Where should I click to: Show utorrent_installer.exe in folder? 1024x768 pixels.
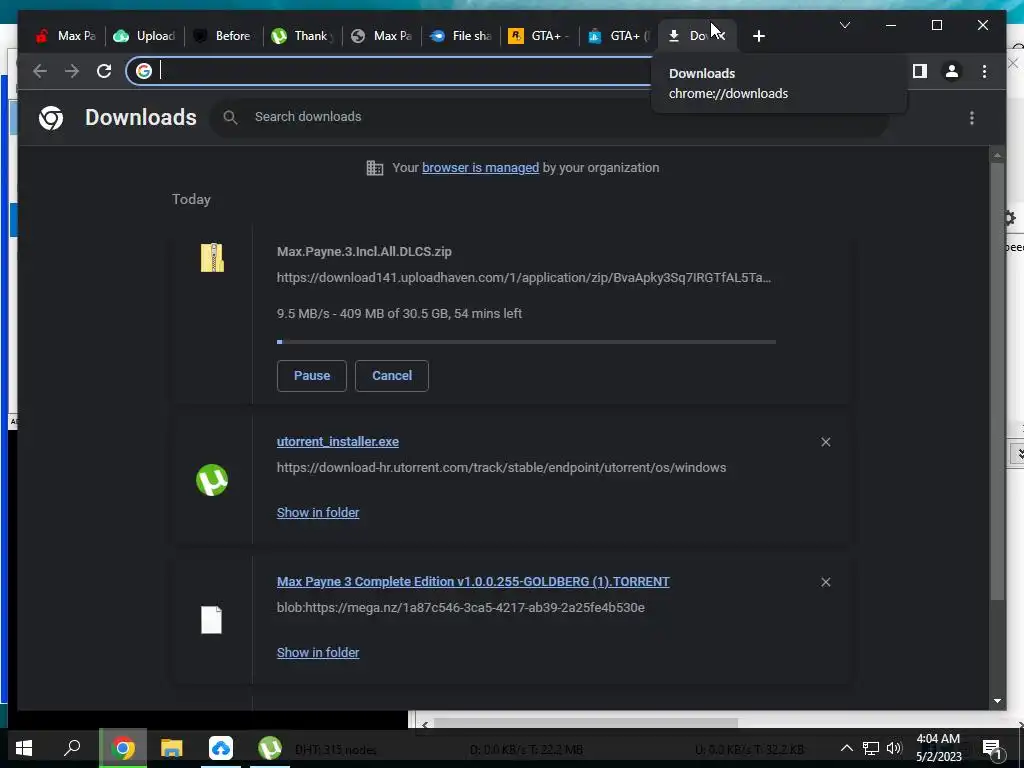[x=317, y=513]
